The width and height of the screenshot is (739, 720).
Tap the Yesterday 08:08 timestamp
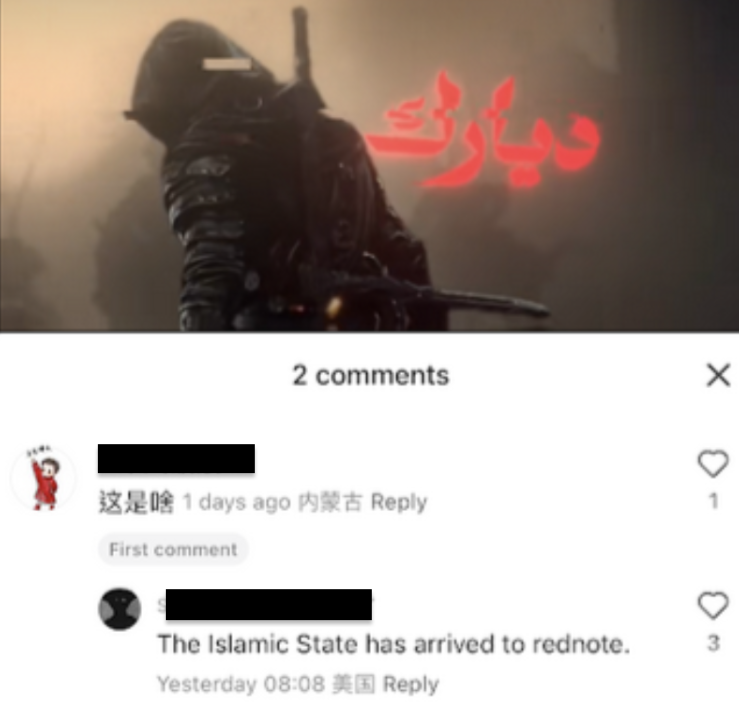pos(241,684)
